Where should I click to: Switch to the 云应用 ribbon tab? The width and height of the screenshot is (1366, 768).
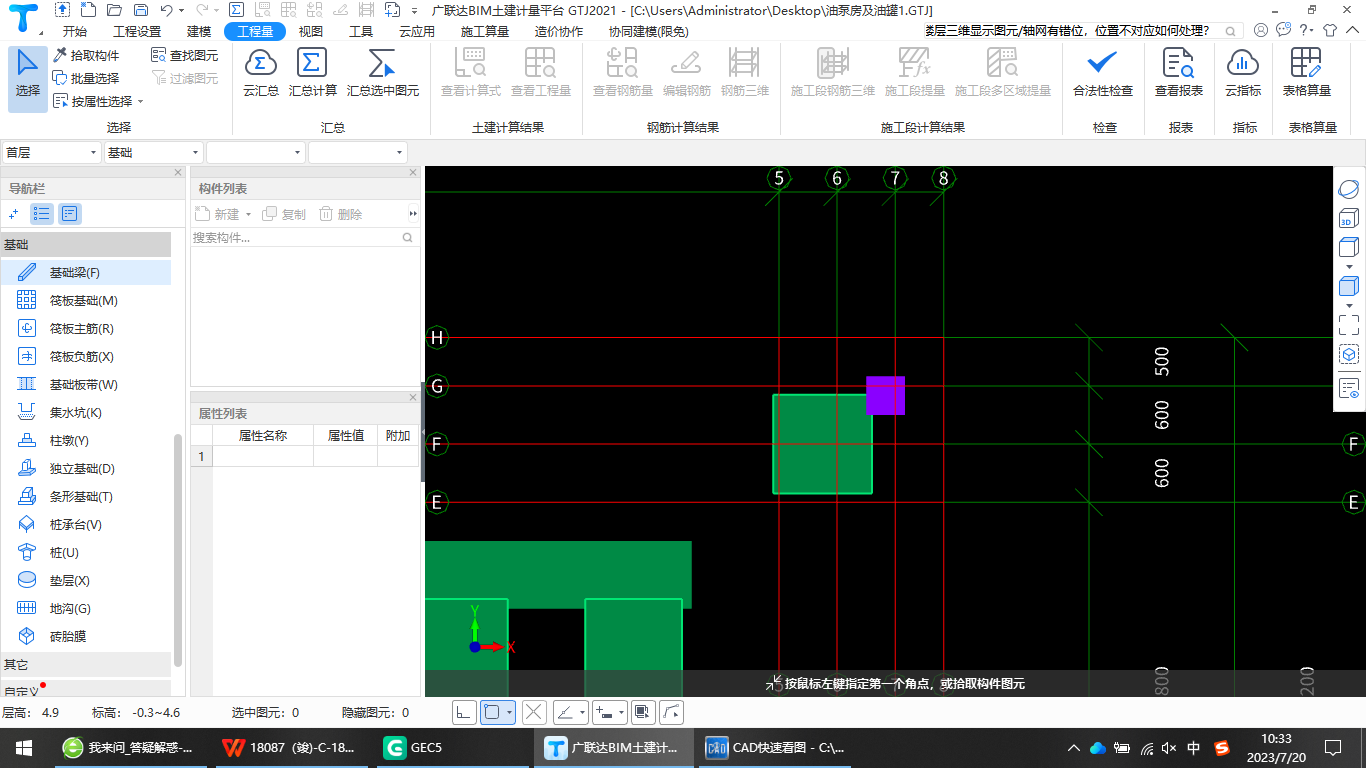tap(417, 31)
